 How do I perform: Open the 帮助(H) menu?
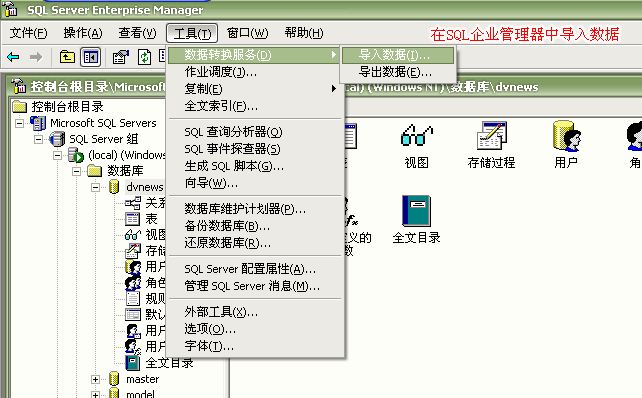(304, 33)
